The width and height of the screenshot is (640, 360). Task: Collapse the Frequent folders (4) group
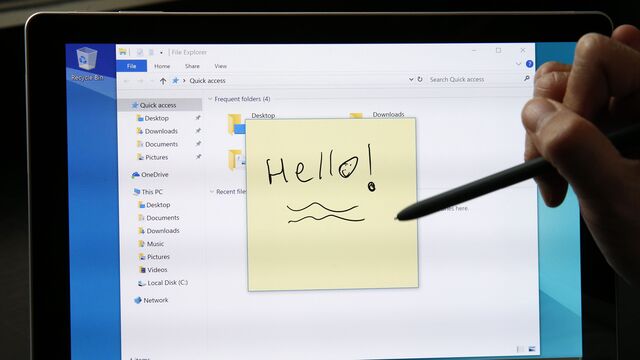click(x=211, y=99)
